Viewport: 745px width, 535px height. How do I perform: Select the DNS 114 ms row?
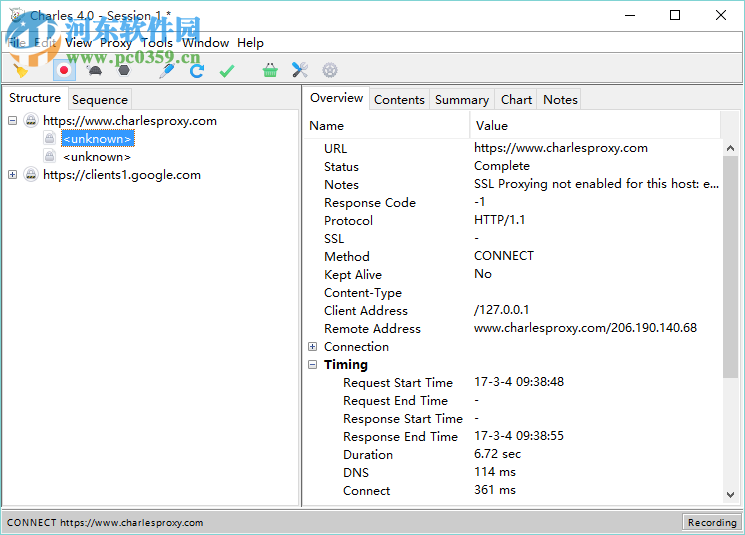513,473
